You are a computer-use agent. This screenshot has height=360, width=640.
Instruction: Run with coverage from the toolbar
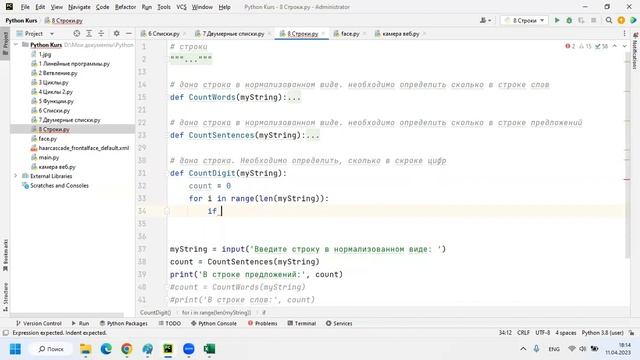581,20
